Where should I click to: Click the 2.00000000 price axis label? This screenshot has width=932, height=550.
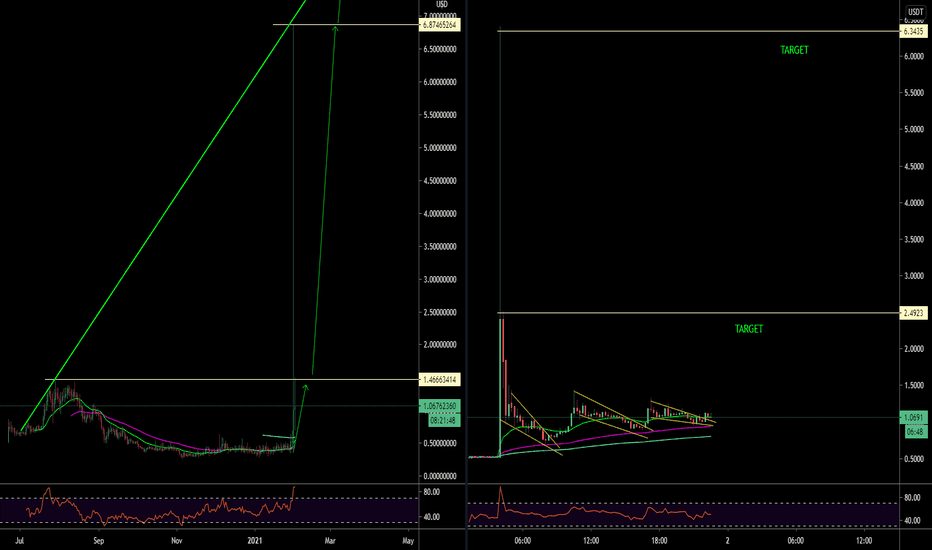coord(440,345)
